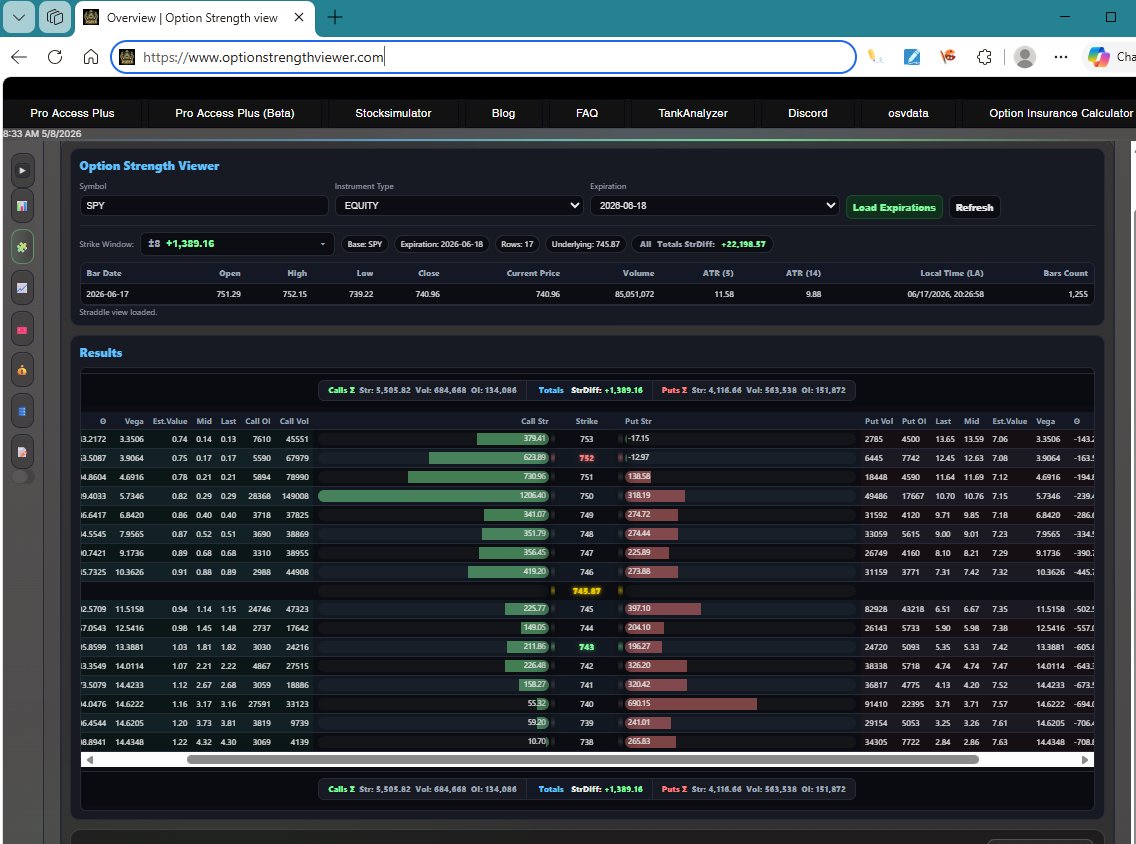
Task: Open the line graph sidebar icon
Action: coord(22,288)
